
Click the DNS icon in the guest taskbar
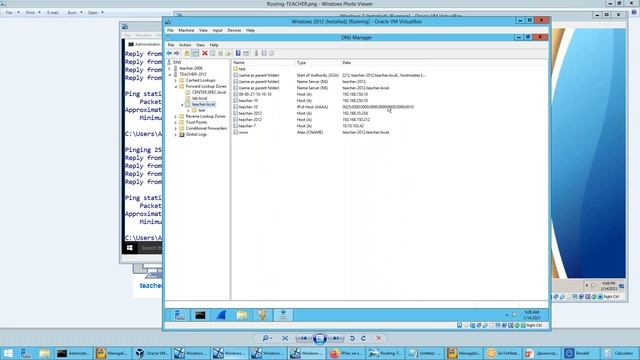(283, 315)
